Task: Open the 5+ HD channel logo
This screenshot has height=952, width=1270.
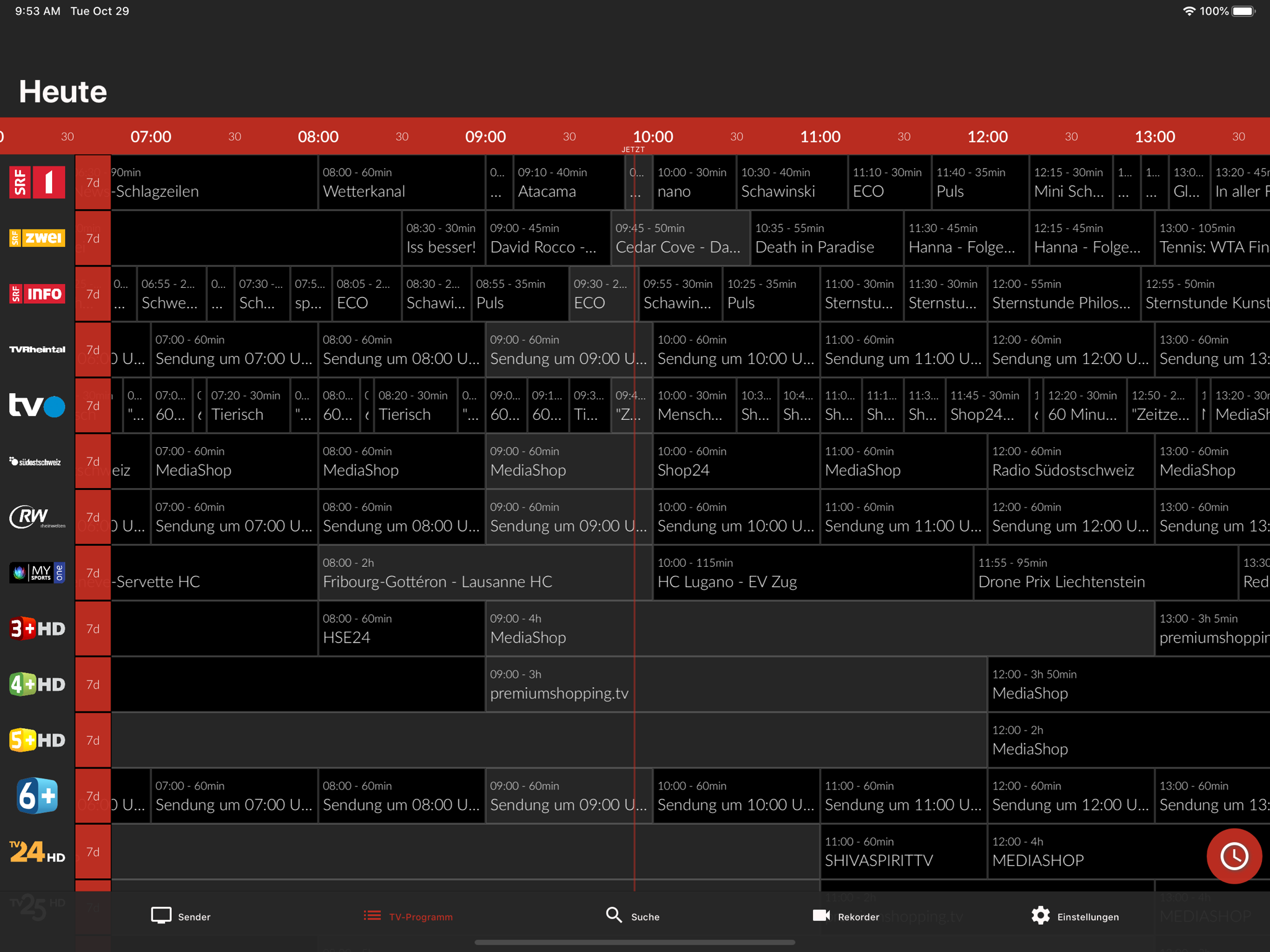Action: click(x=37, y=741)
